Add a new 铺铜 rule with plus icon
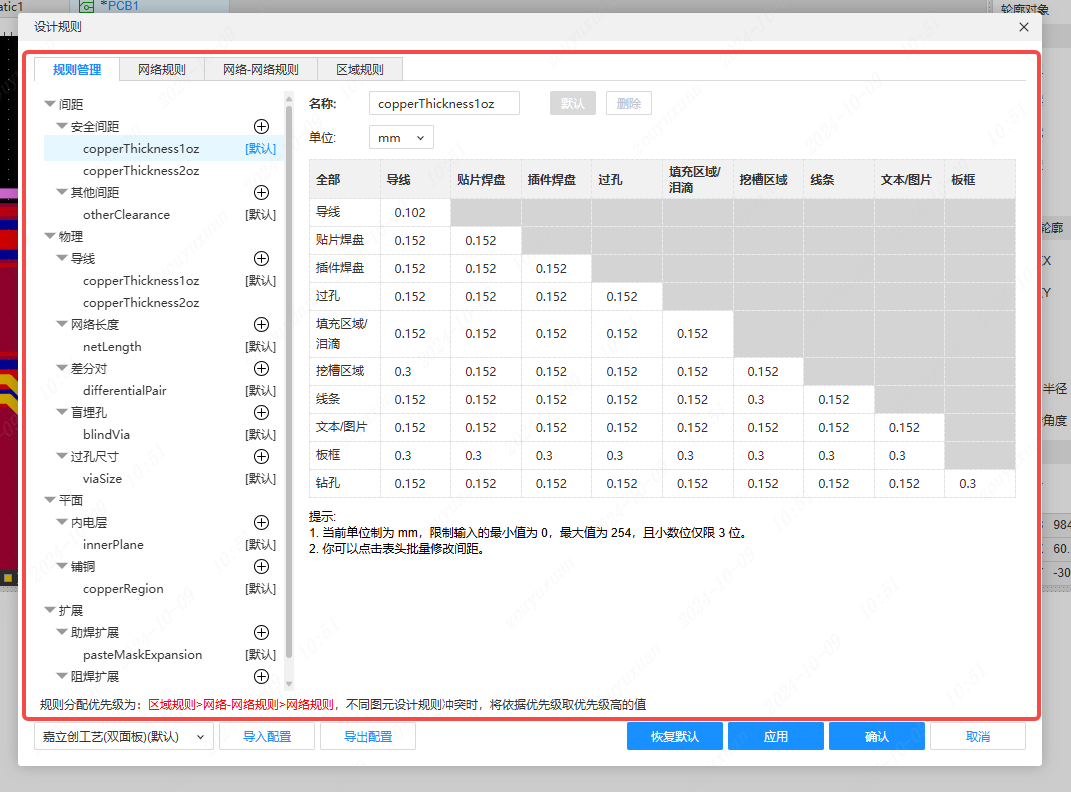Viewport: 1071px width, 792px height. coord(261,567)
